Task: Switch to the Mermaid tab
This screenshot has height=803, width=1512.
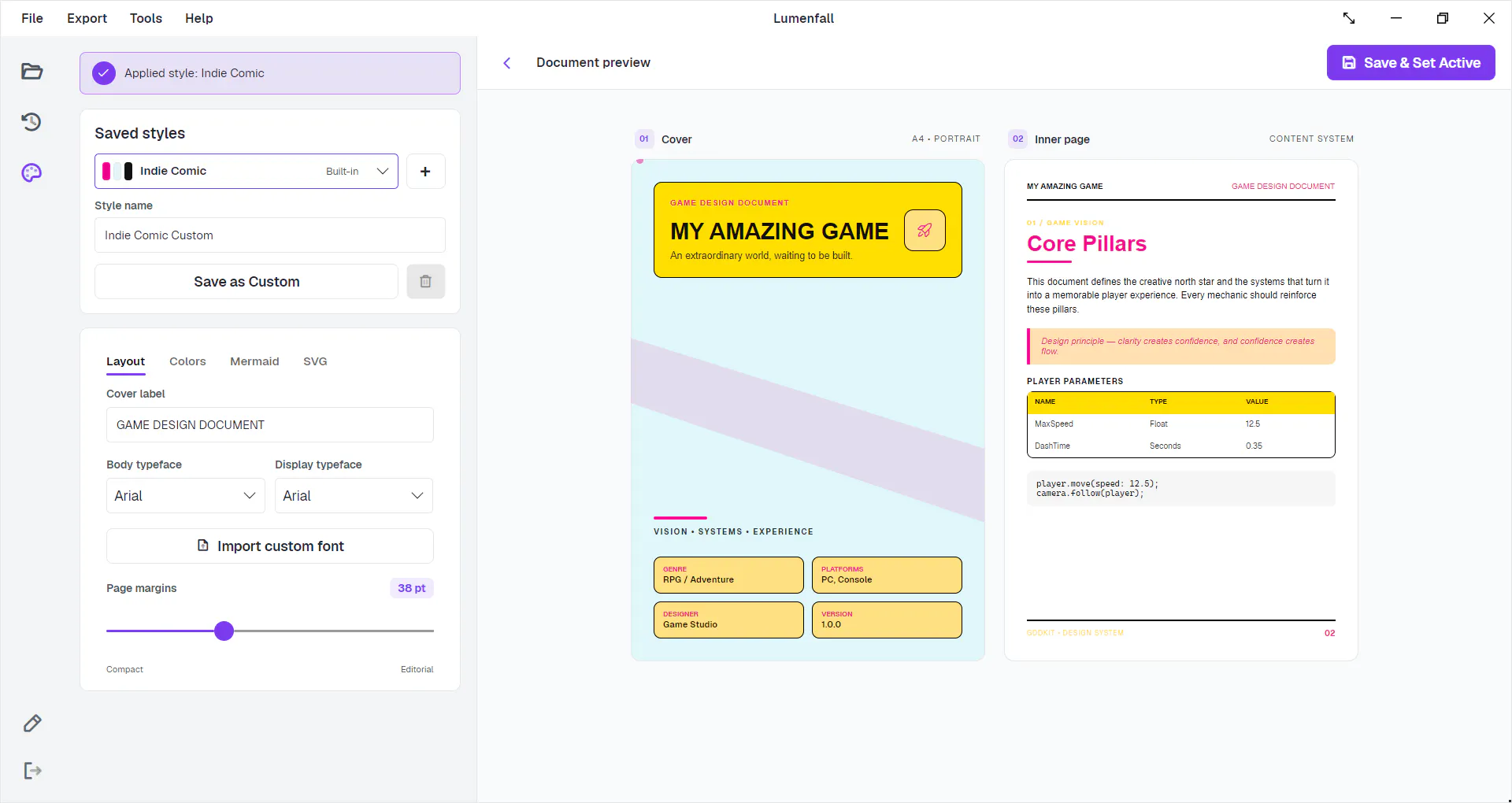Action: coord(254,361)
